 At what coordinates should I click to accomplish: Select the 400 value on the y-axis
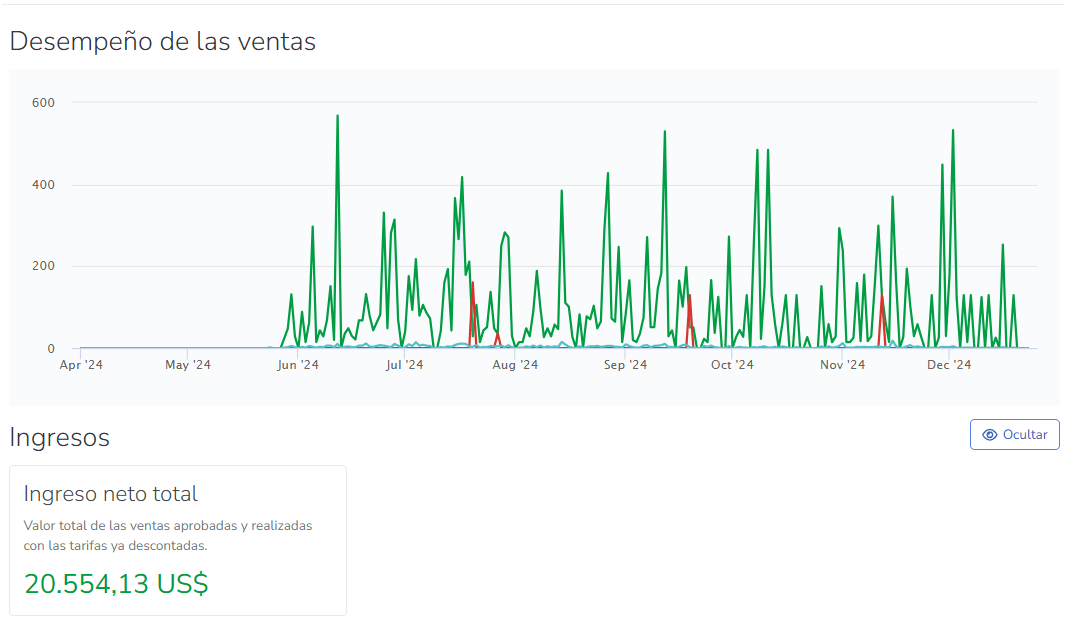(43, 185)
